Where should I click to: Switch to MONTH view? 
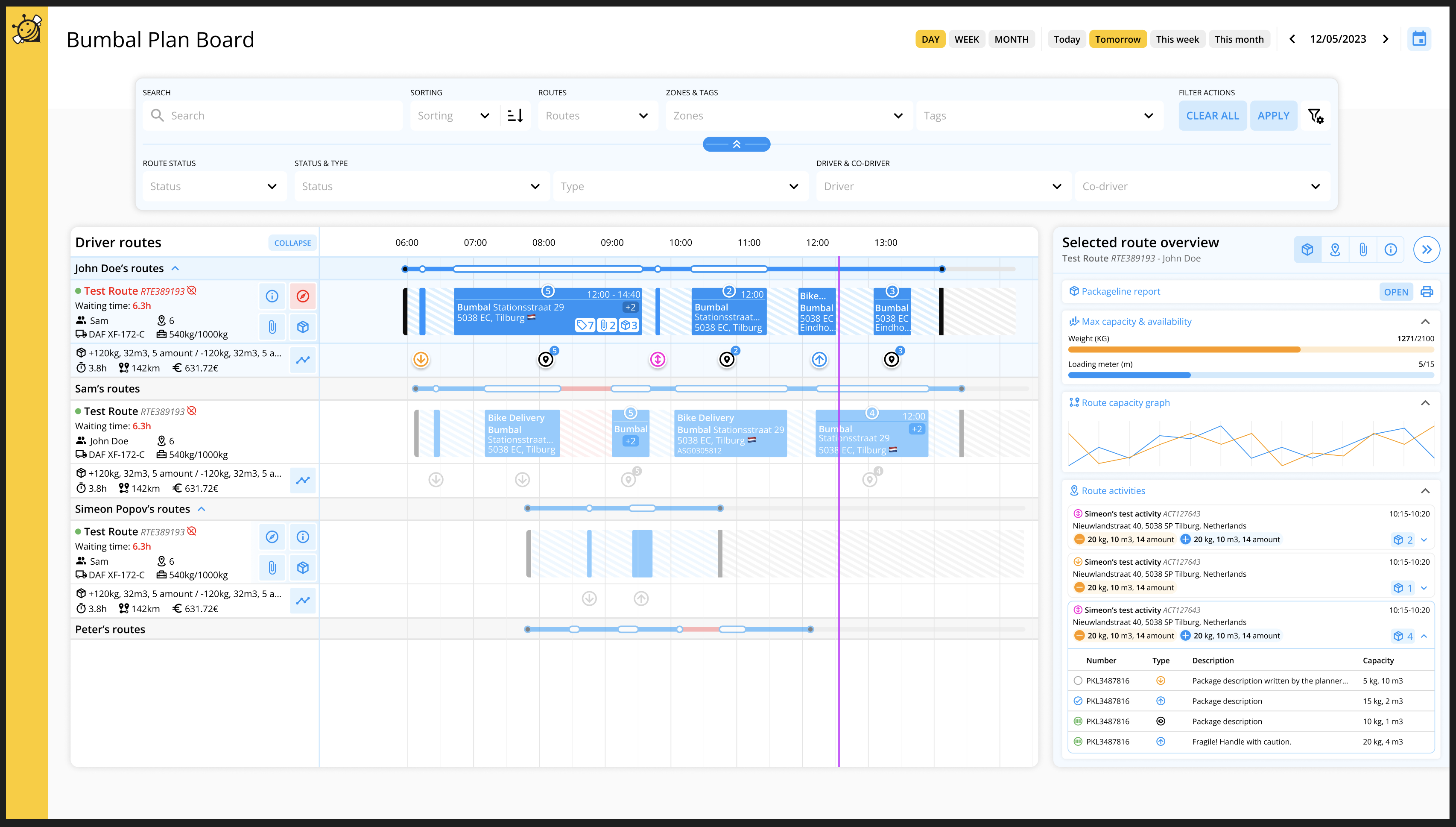(x=1012, y=39)
